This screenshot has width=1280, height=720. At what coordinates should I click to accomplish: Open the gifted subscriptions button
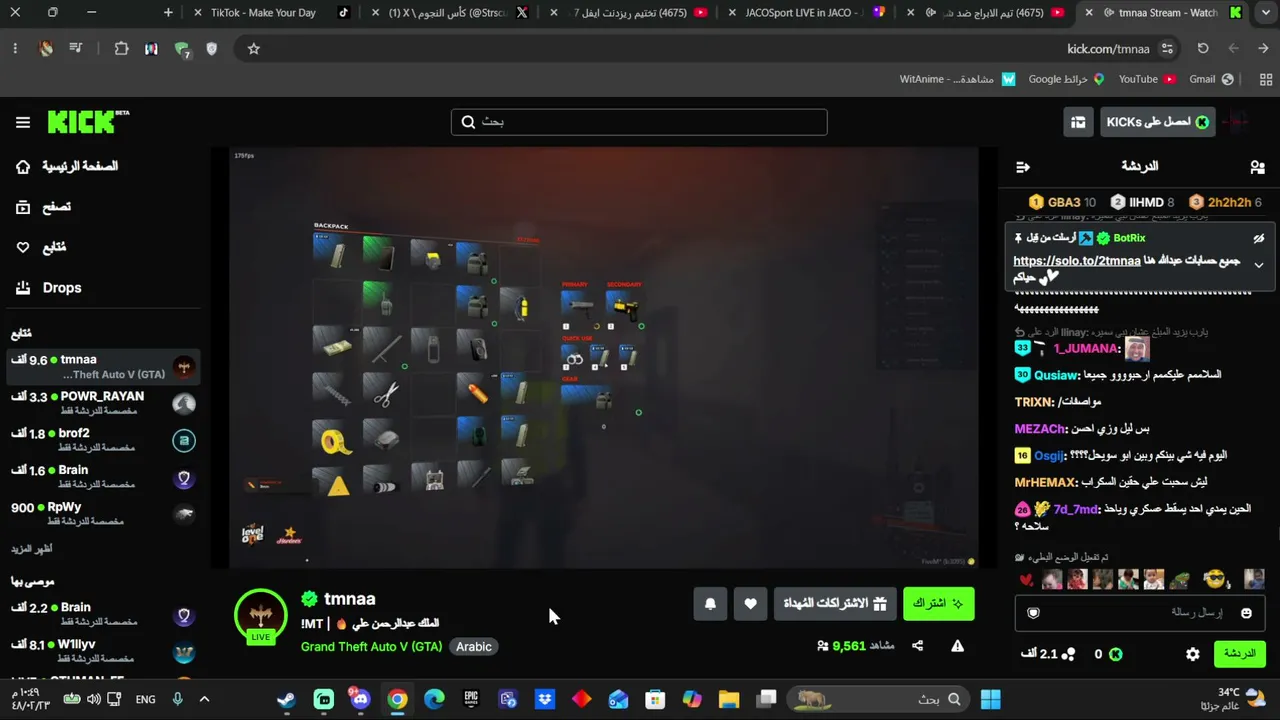tap(834, 603)
